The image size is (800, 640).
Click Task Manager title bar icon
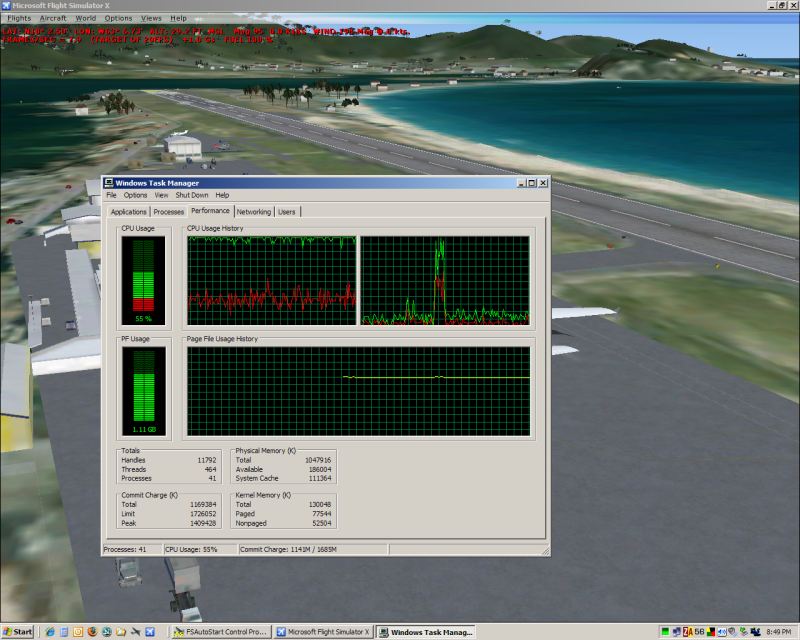(x=109, y=183)
